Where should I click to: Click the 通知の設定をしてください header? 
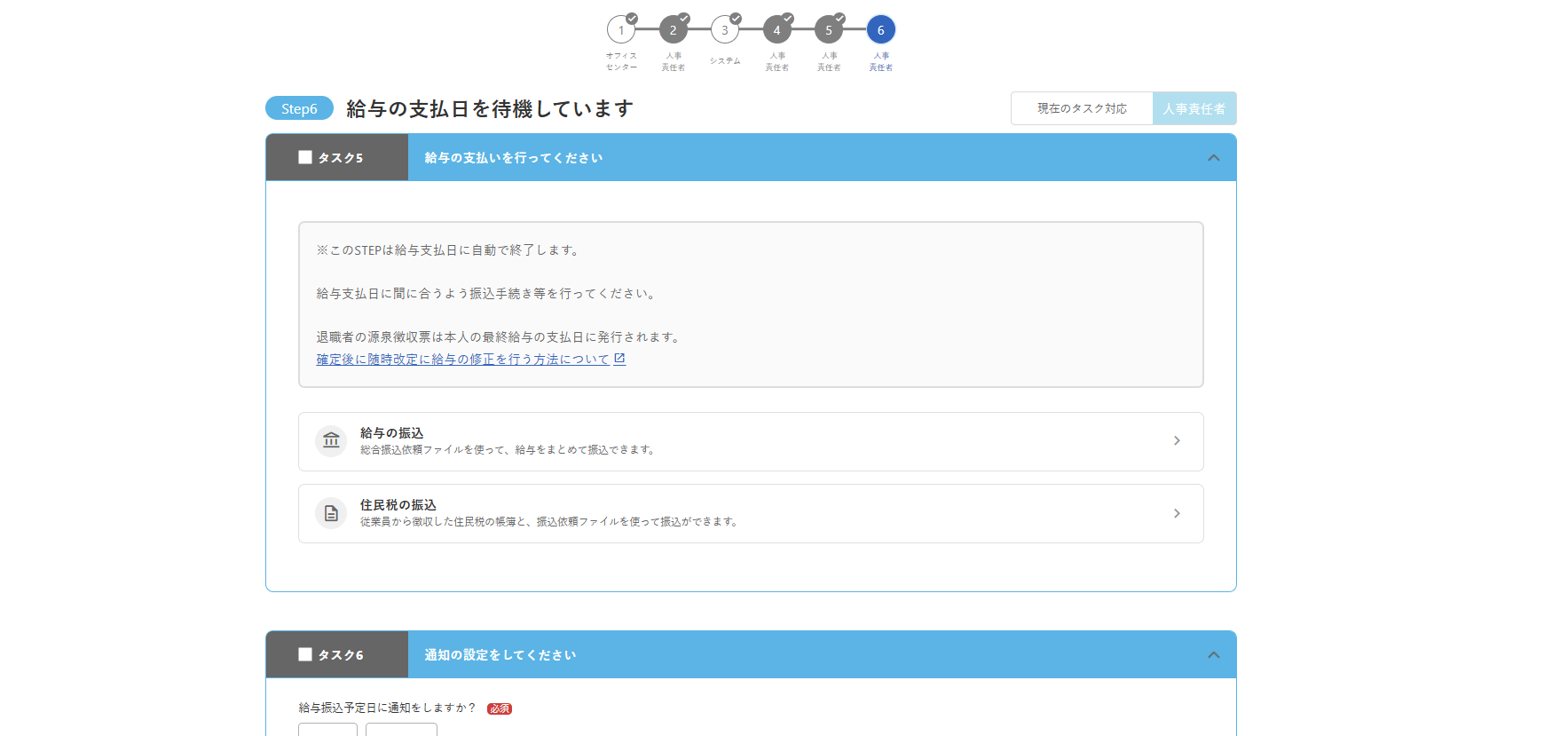(x=500, y=655)
